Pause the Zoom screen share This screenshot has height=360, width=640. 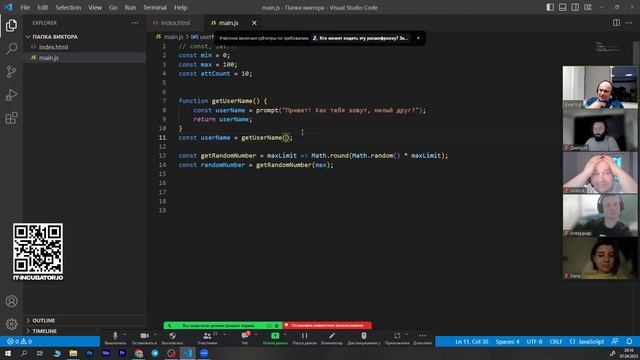click(x=304, y=338)
